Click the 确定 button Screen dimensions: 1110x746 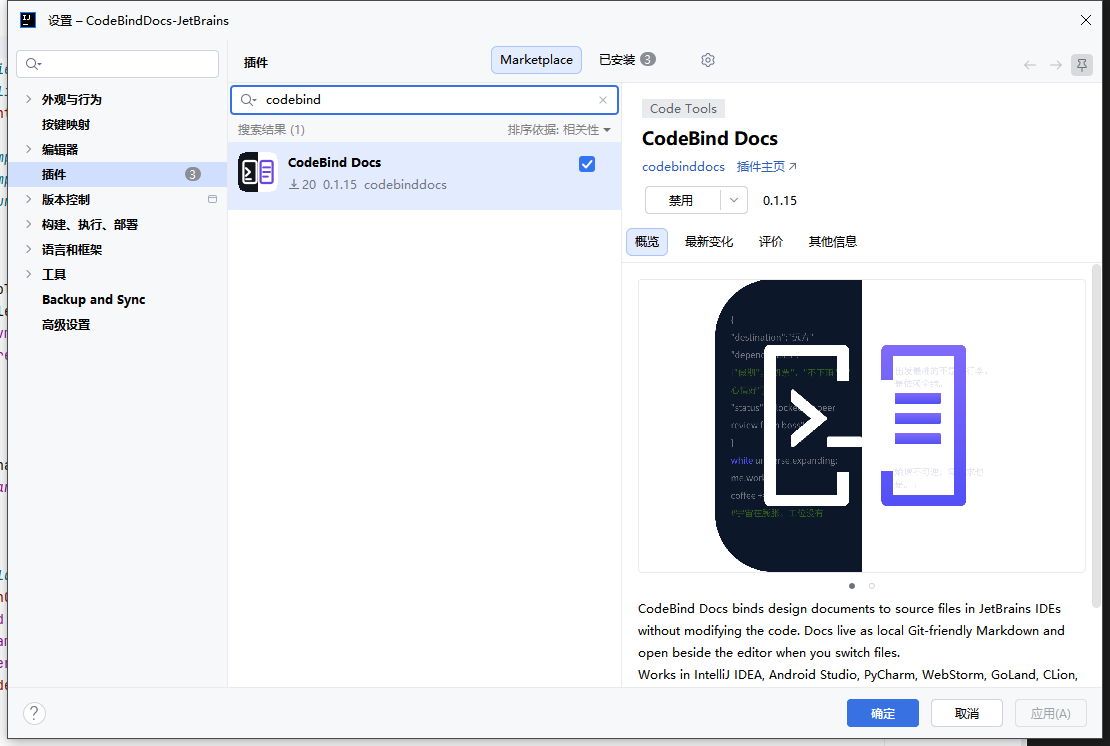coord(883,713)
